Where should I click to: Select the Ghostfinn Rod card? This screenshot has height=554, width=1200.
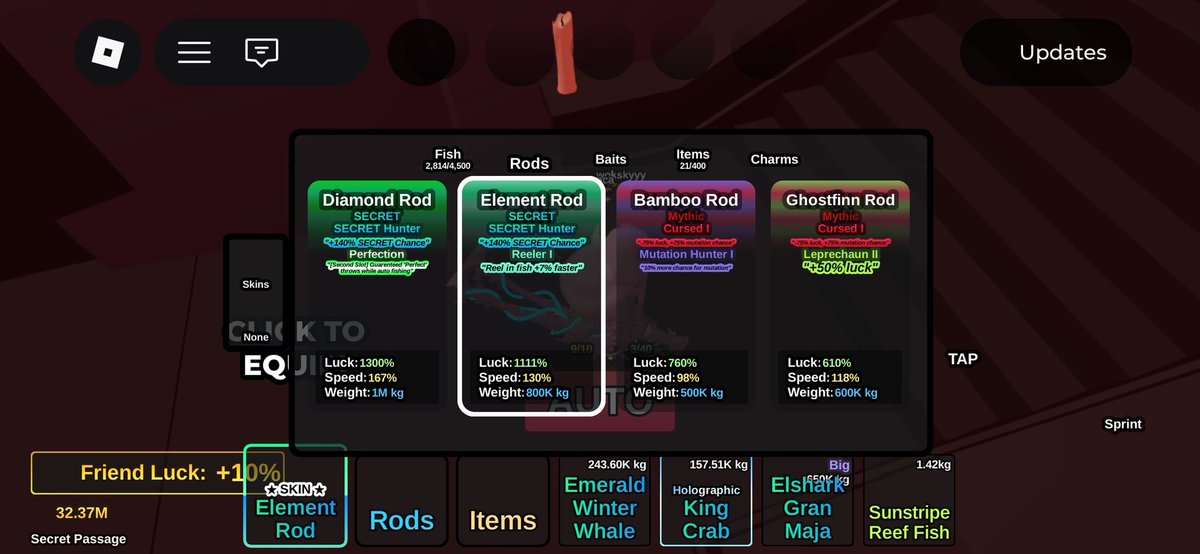pyautogui.click(x=840, y=294)
